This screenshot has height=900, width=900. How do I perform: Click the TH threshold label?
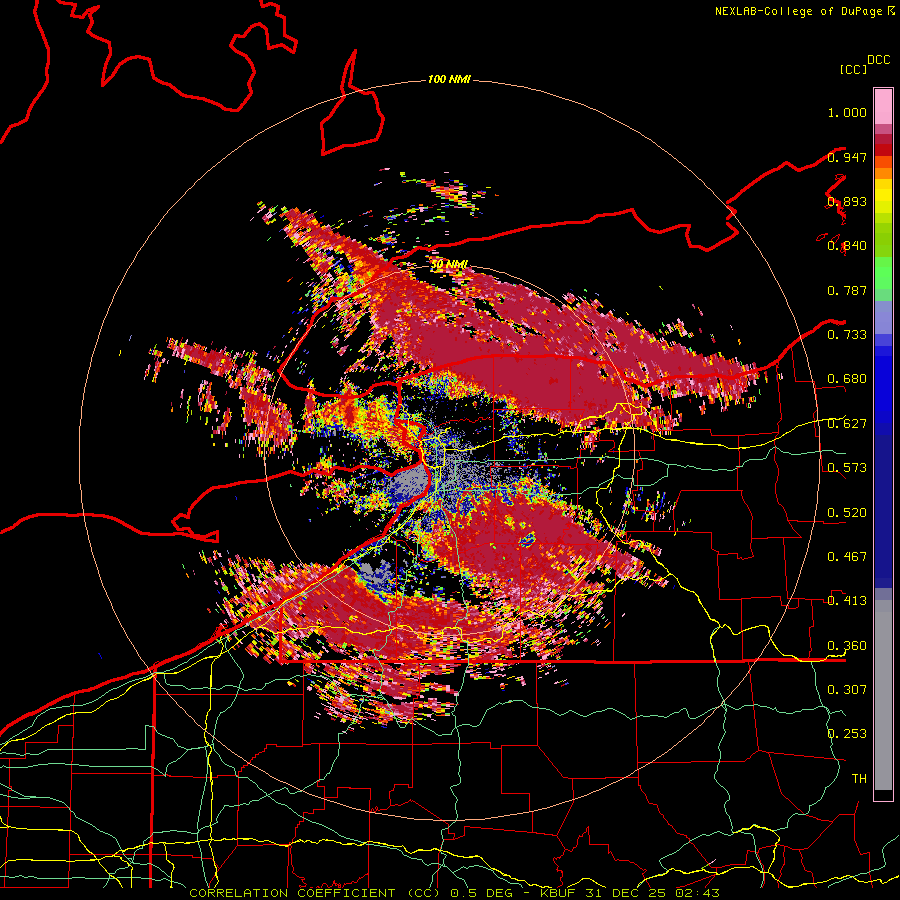pyautogui.click(x=859, y=779)
